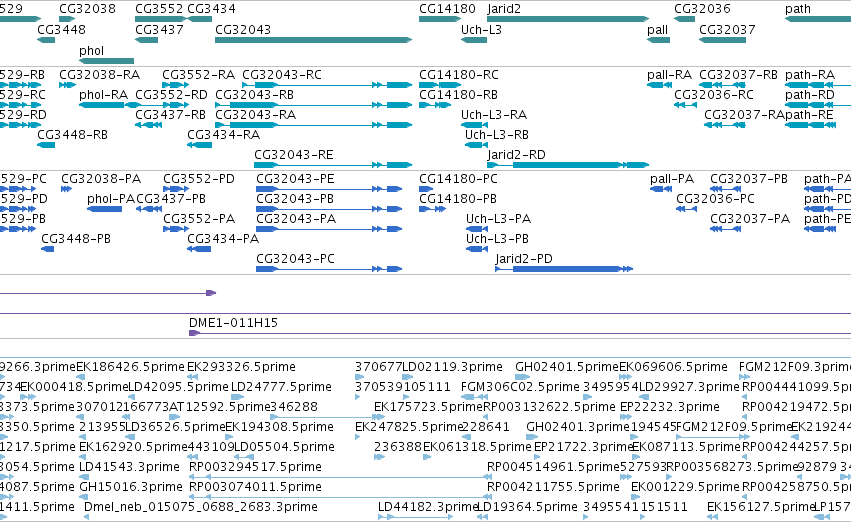The width and height of the screenshot is (851, 522).
Task: Select EST LD24777.5prime
Action: click(x=281, y=387)
